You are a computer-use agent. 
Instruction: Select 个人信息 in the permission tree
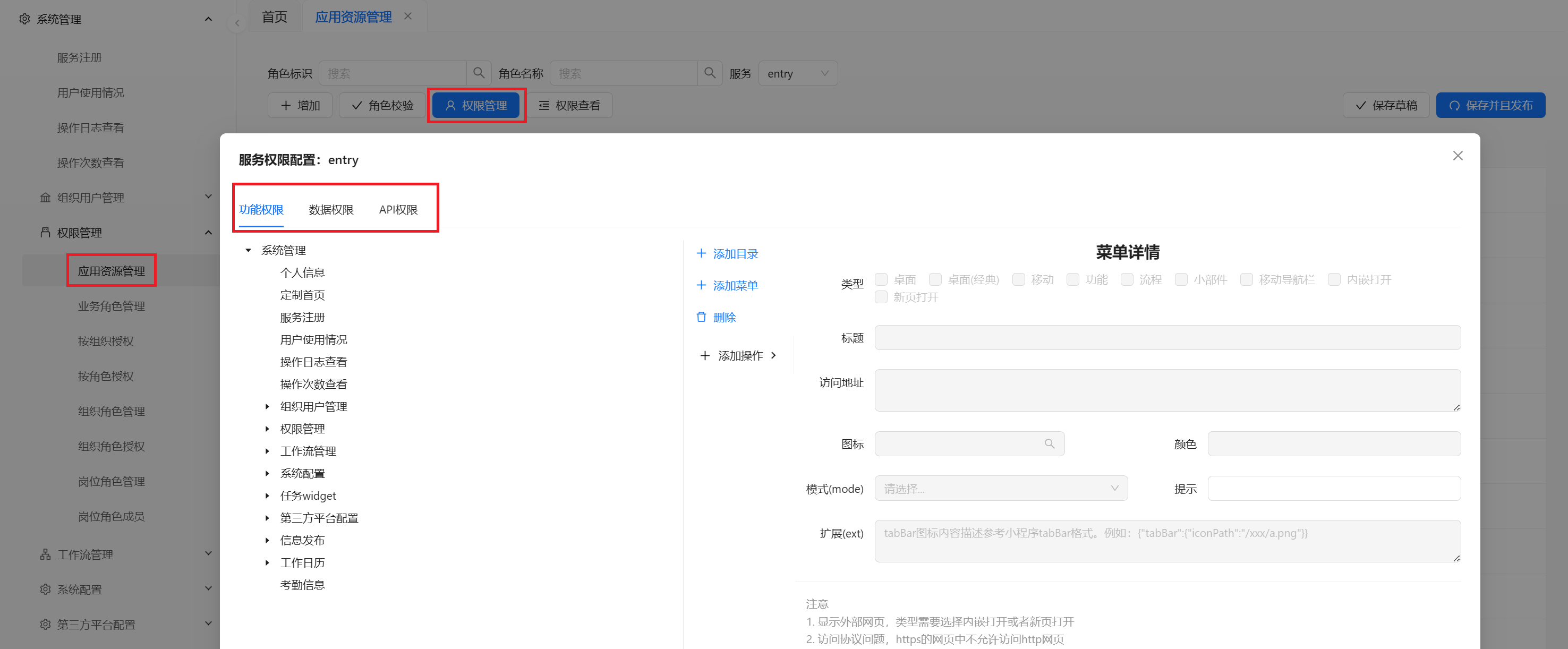[303, 272]
